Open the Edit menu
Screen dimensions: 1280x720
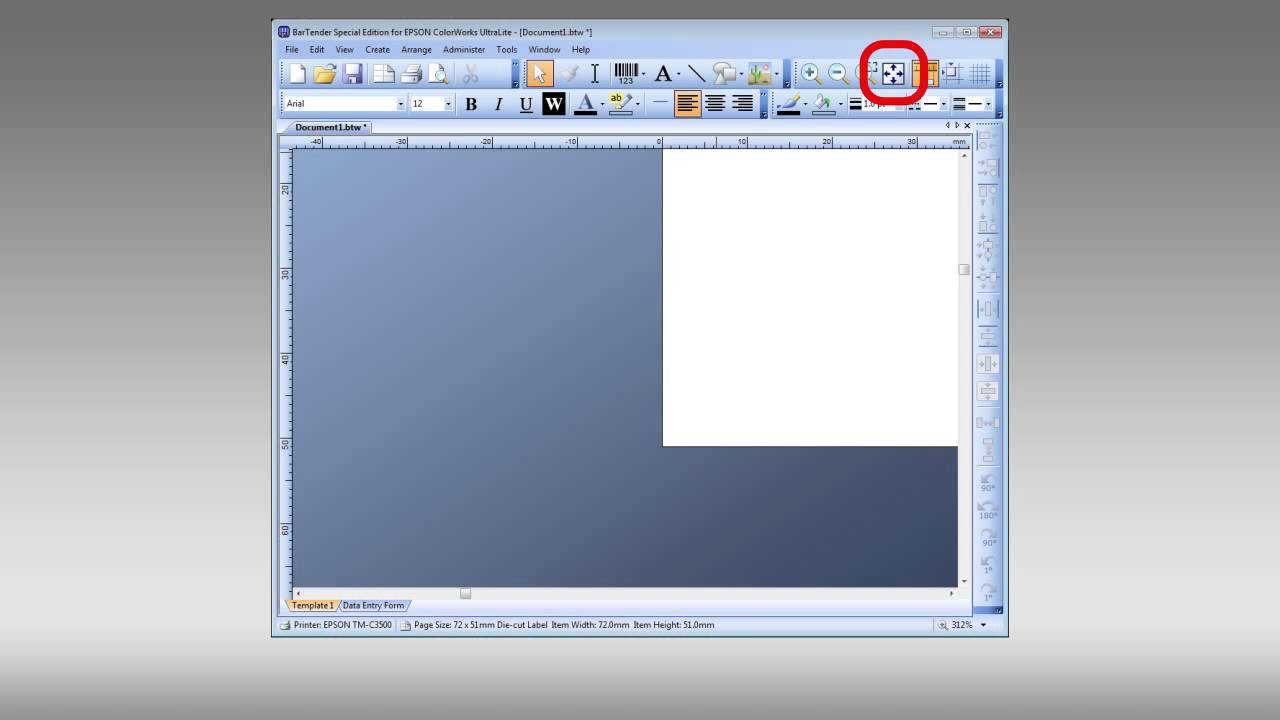click(x=316, y=49)
